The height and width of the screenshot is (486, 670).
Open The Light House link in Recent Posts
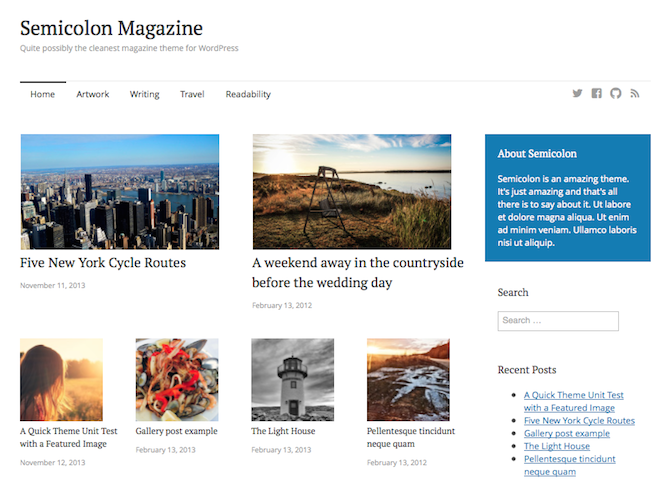[557, 446]
